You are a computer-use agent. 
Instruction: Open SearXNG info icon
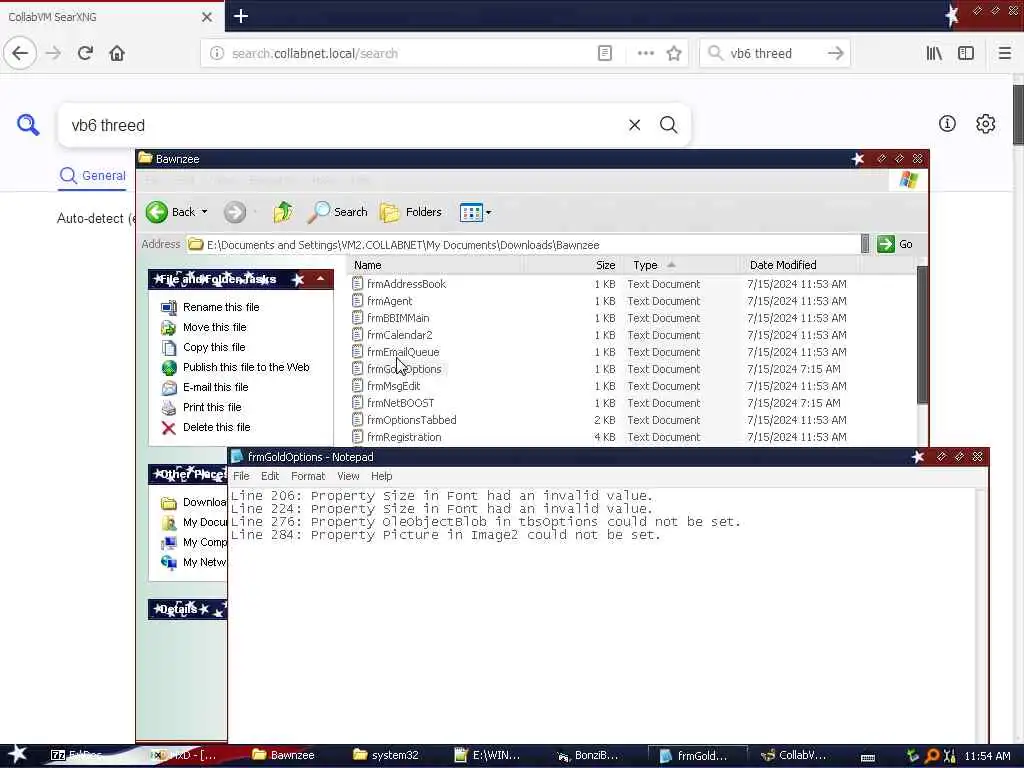click(x=947, y=123)
